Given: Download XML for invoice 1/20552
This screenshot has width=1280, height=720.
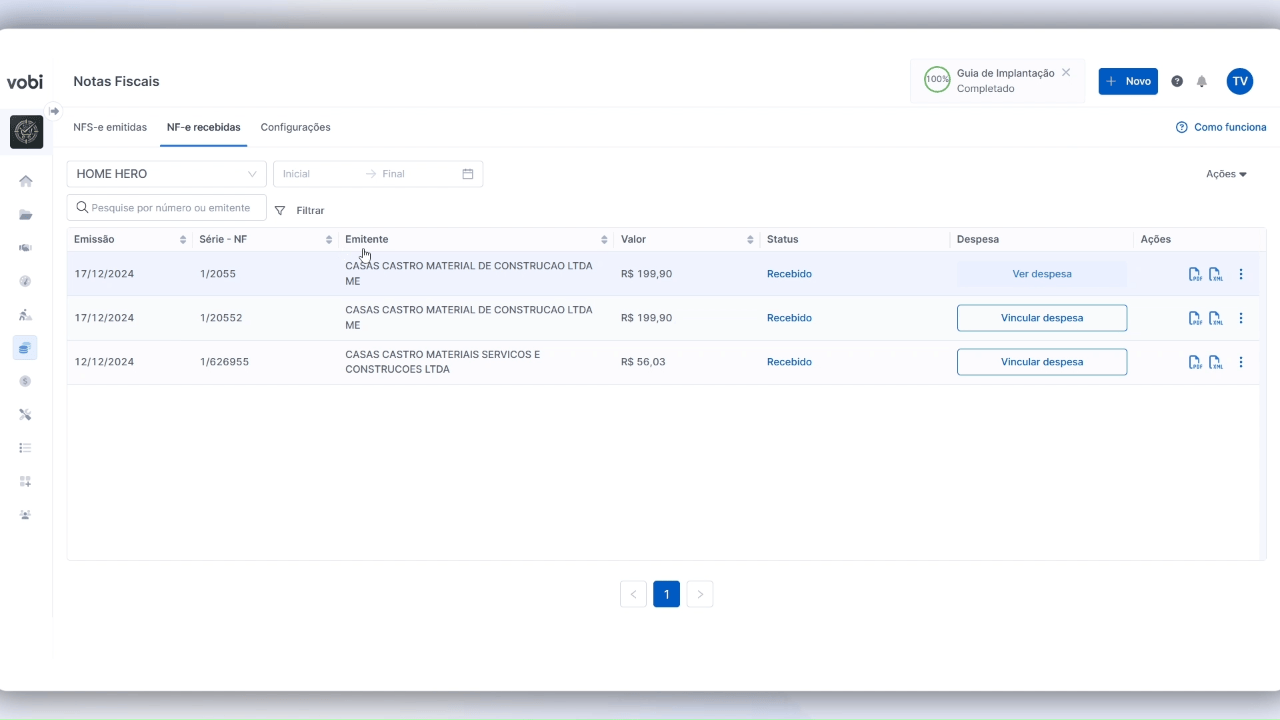Looking at the screenshot, I should (1216, 318).
